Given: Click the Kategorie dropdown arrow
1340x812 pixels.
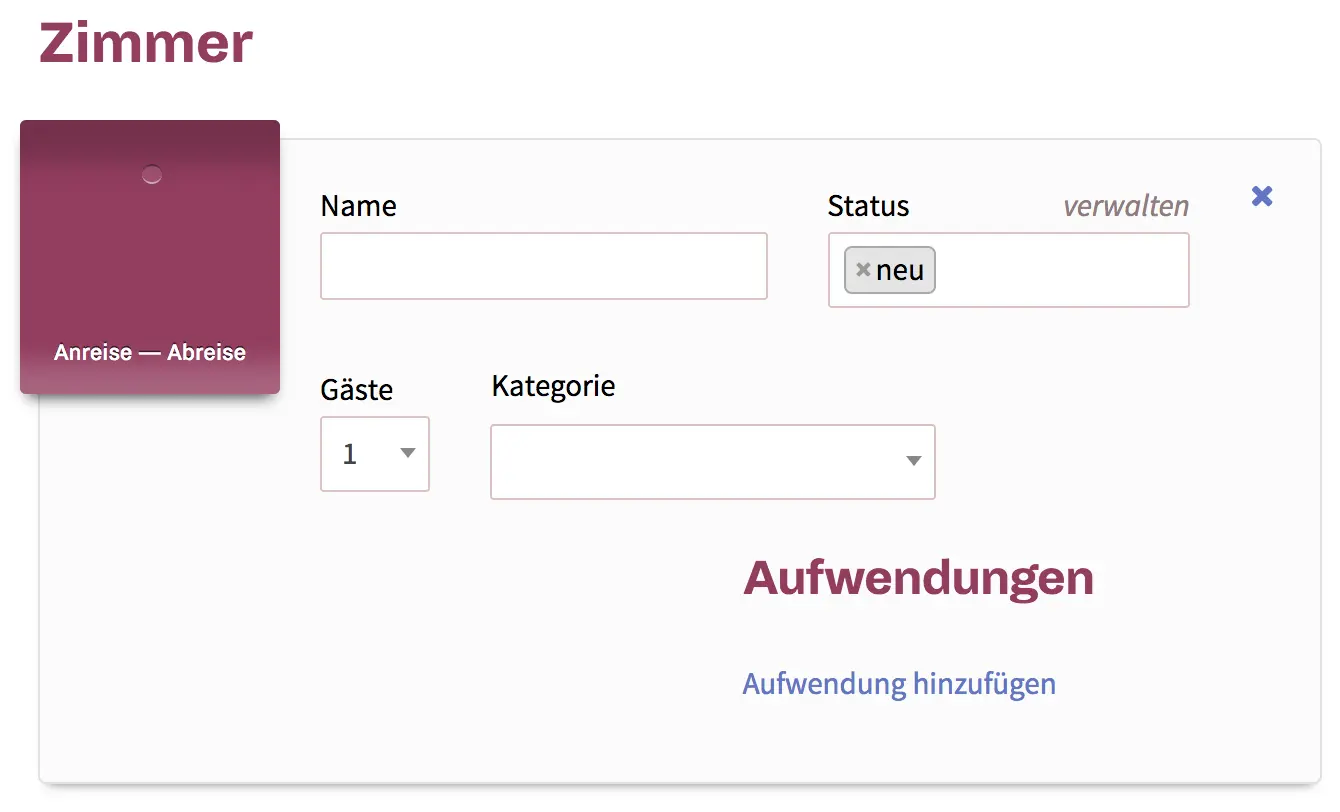Looking at the screenshot, I should coord(912,461).
